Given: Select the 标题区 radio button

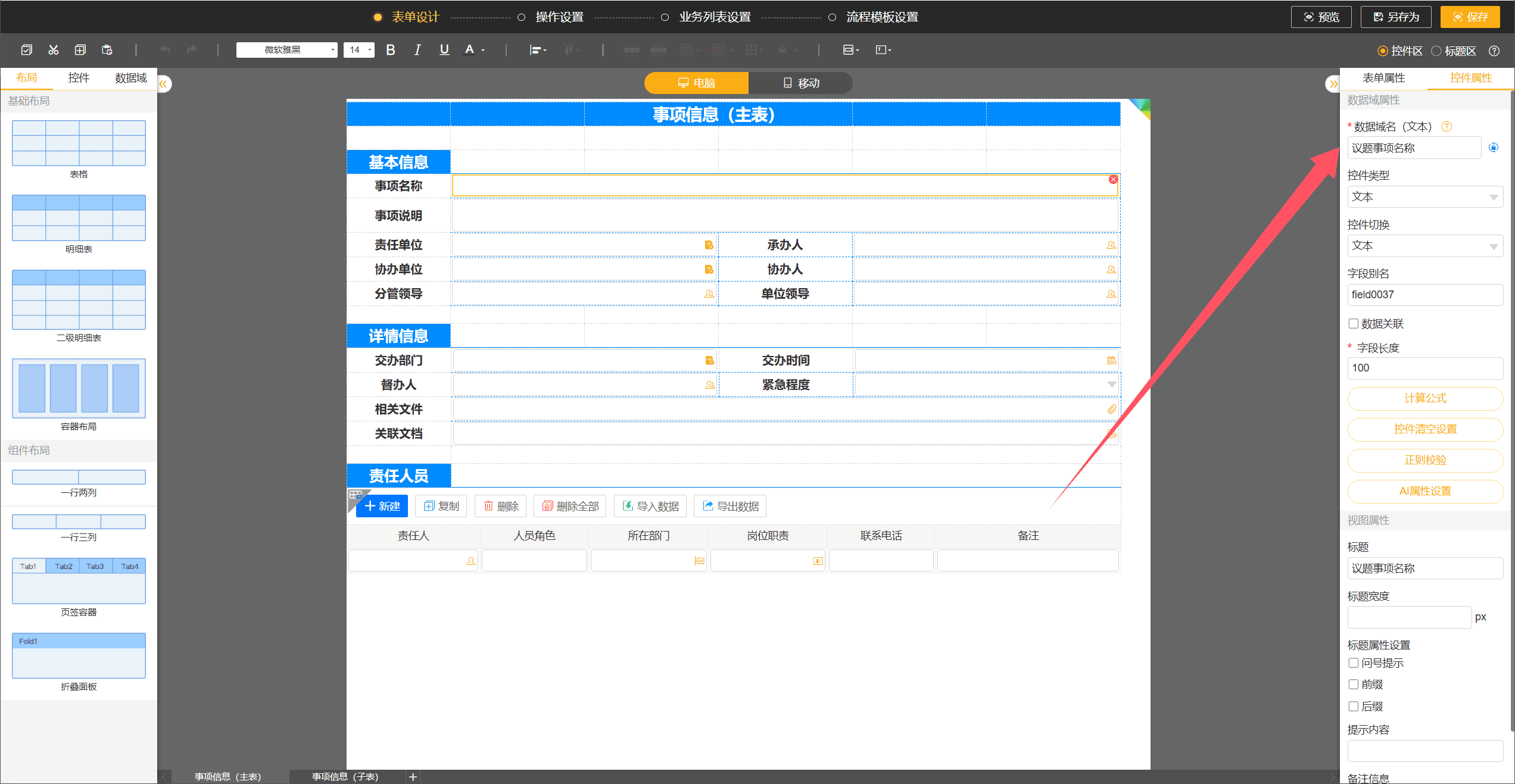Looking at the screenshot, I should [x=1436, y=51].
